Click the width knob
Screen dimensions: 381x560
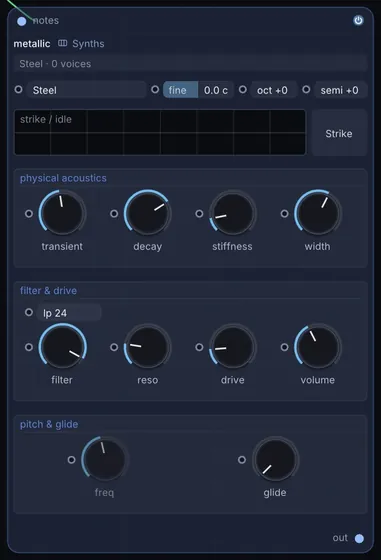[318, 213]
